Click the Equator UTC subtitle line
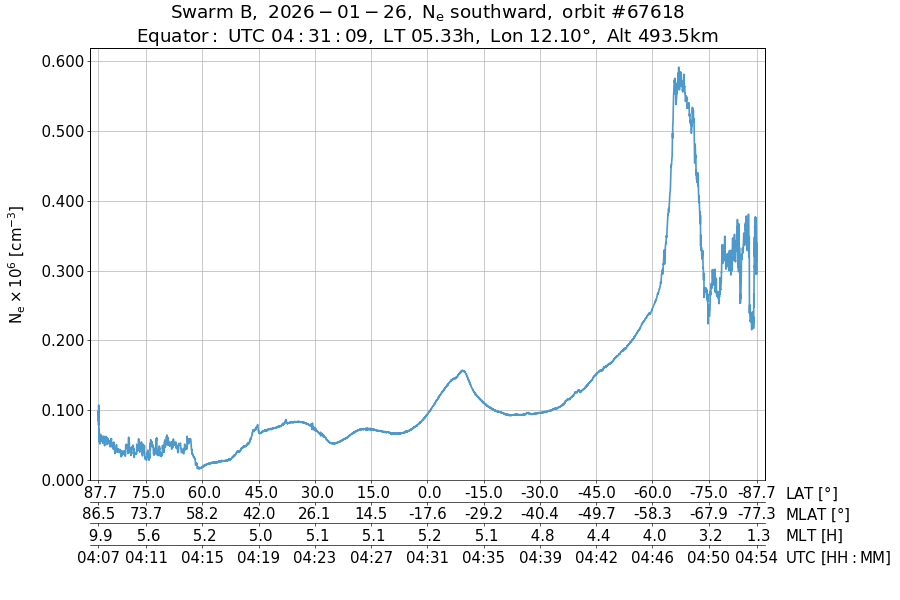 tap(427, 36)
